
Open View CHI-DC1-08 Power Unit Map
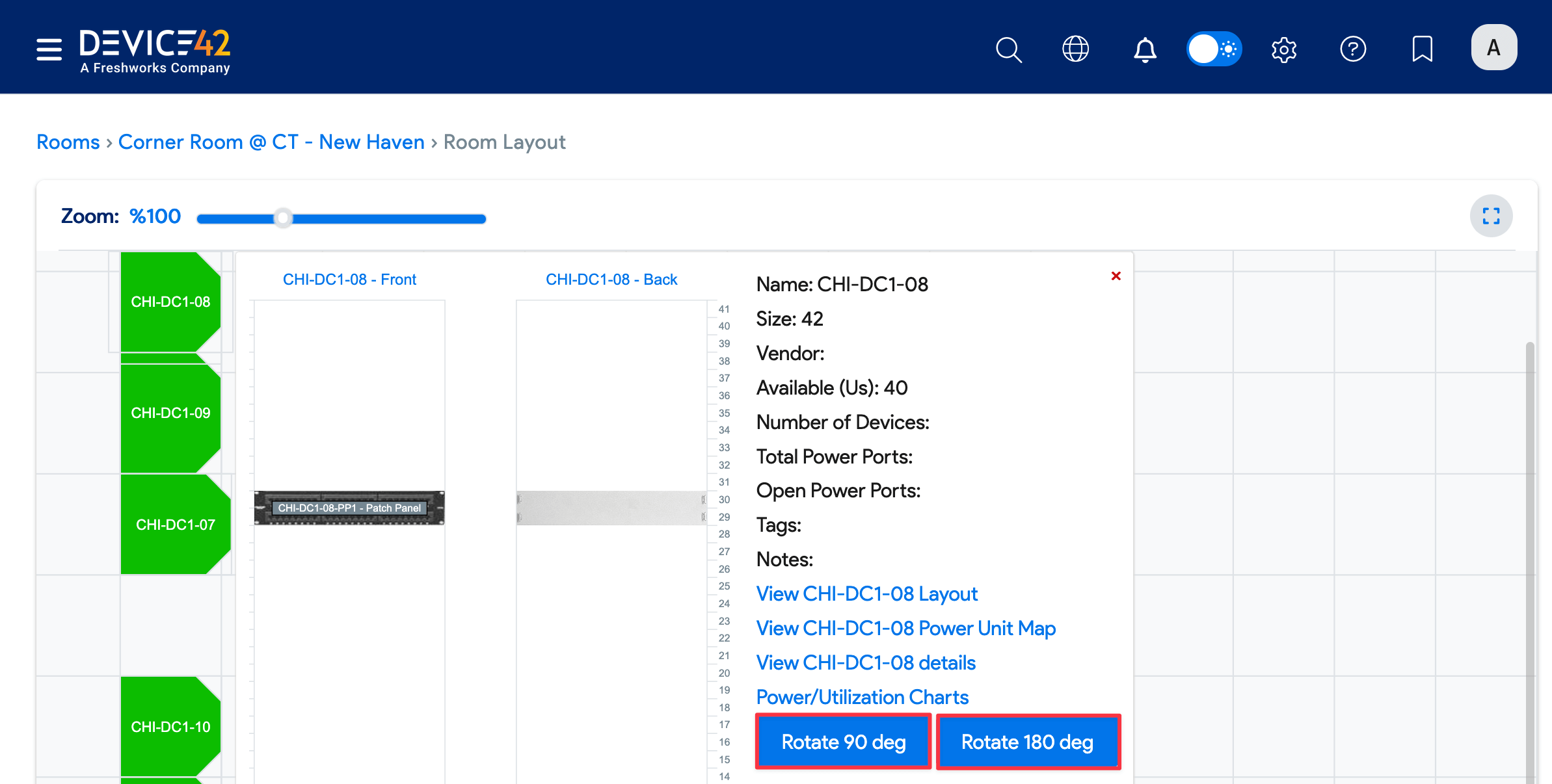[x=905, y=628]
